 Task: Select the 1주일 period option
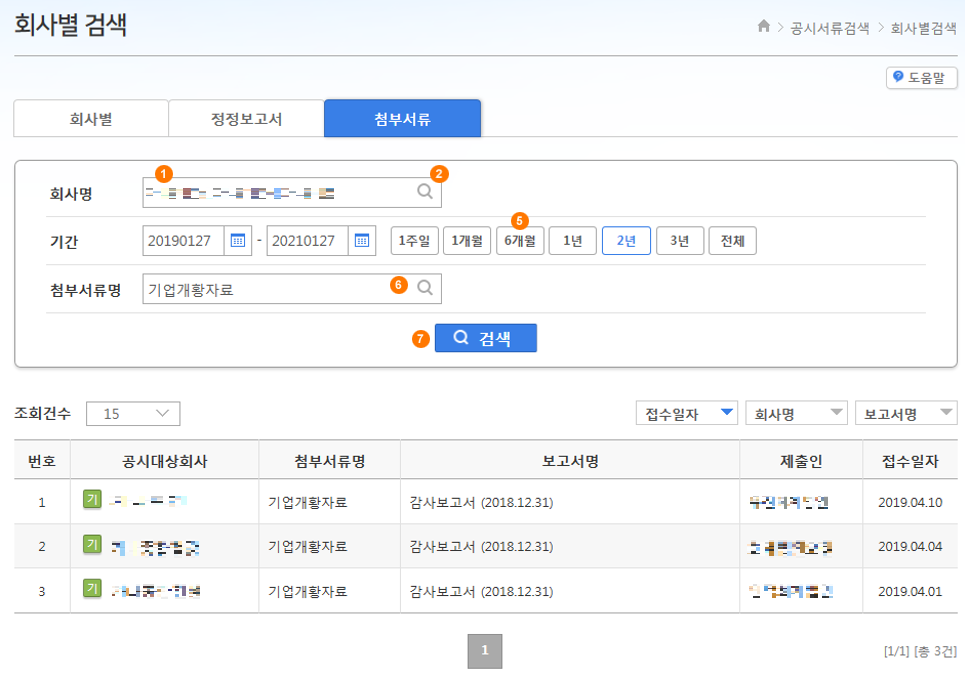click(414, 241)
